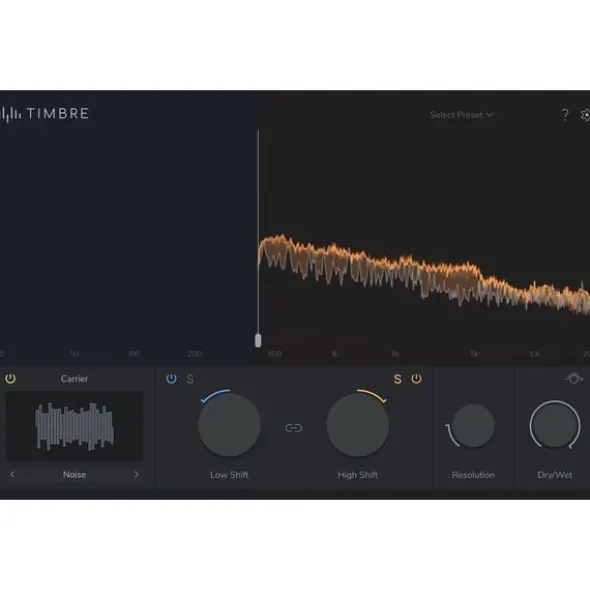Toggle the link icon between shift knobs
Screen dimensions: 590x591
click(x=293, y=428)
